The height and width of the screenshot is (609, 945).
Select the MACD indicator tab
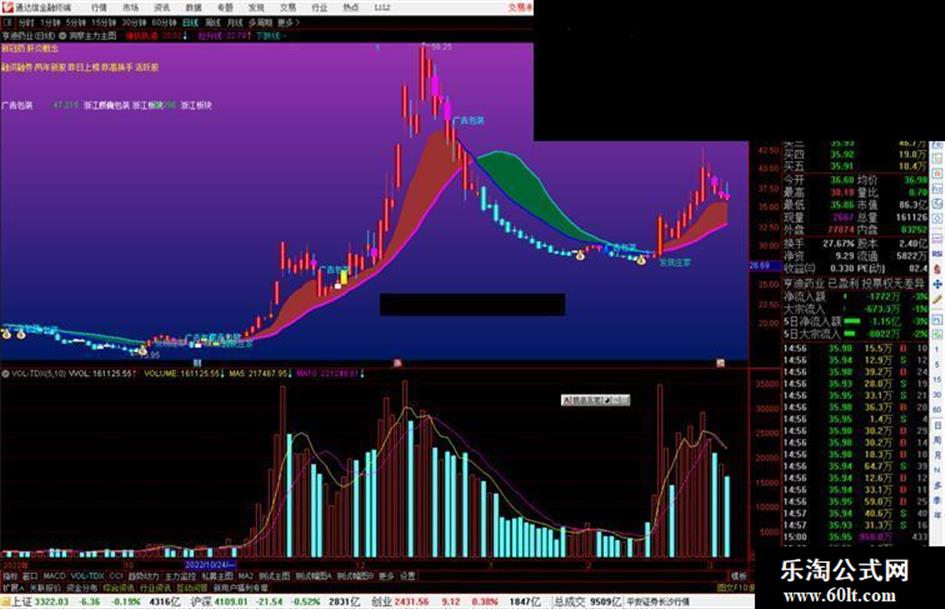pyautogui.click(x=54, y=576)
